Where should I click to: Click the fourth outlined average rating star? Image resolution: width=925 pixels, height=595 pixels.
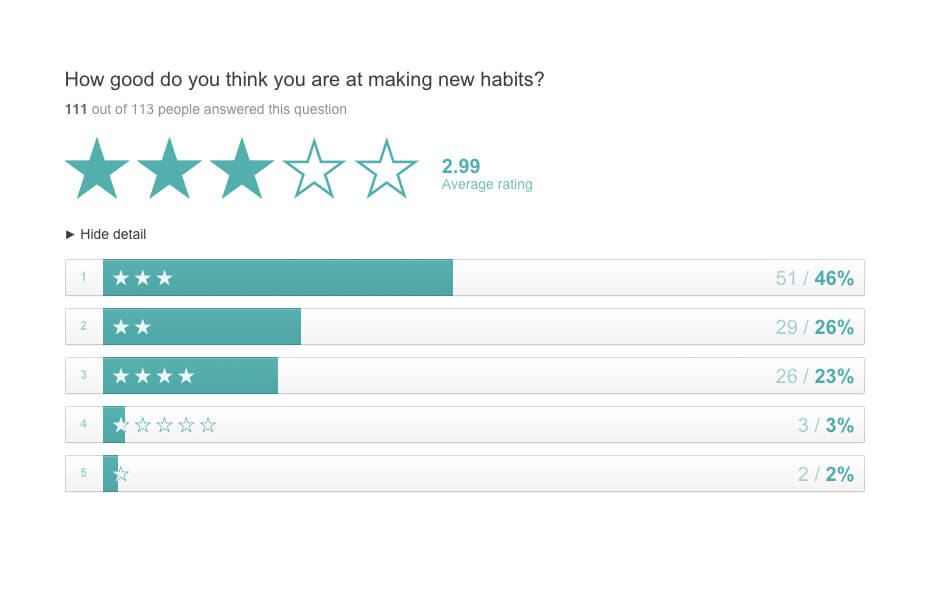(x=314, y=169)
